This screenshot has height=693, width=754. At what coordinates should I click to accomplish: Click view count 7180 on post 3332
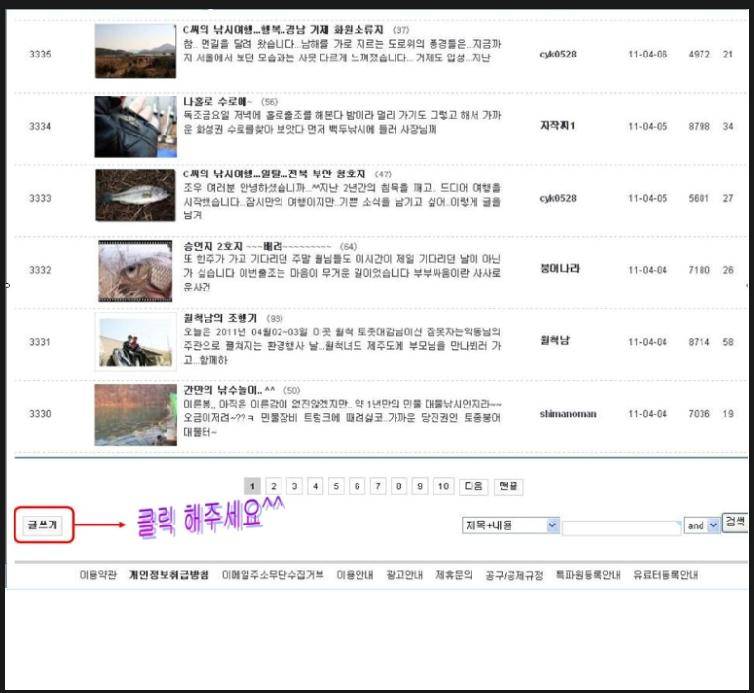pyautogui.click(x=699, y=270)
